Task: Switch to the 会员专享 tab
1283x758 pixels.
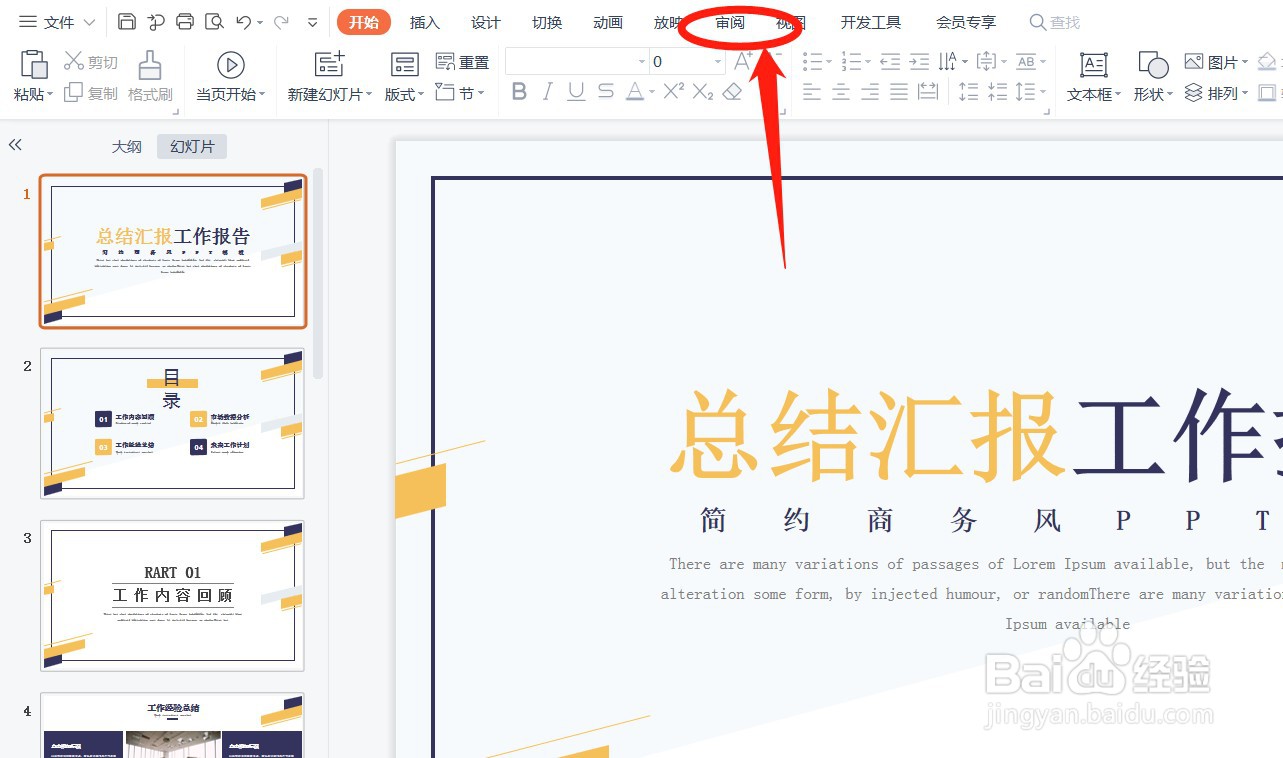Action: pyautogui.click(x=966, y=22)
